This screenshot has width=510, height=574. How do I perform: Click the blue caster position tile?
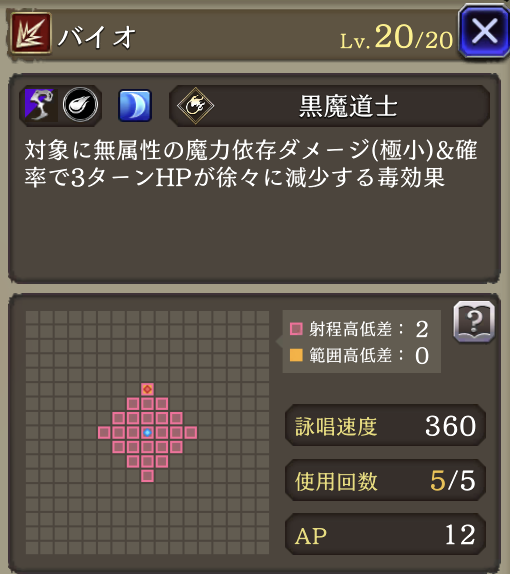click(148, 433)
